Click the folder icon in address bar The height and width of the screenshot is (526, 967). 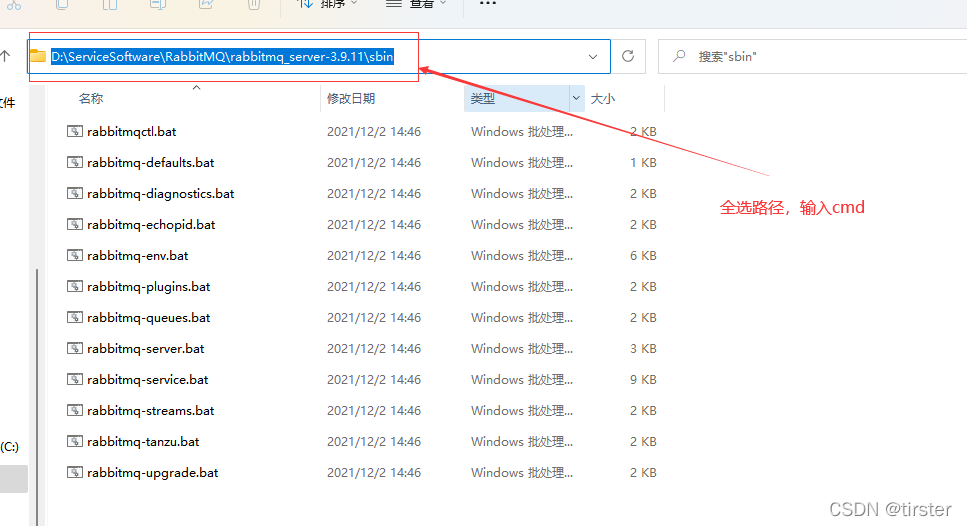tap(38, 57)
